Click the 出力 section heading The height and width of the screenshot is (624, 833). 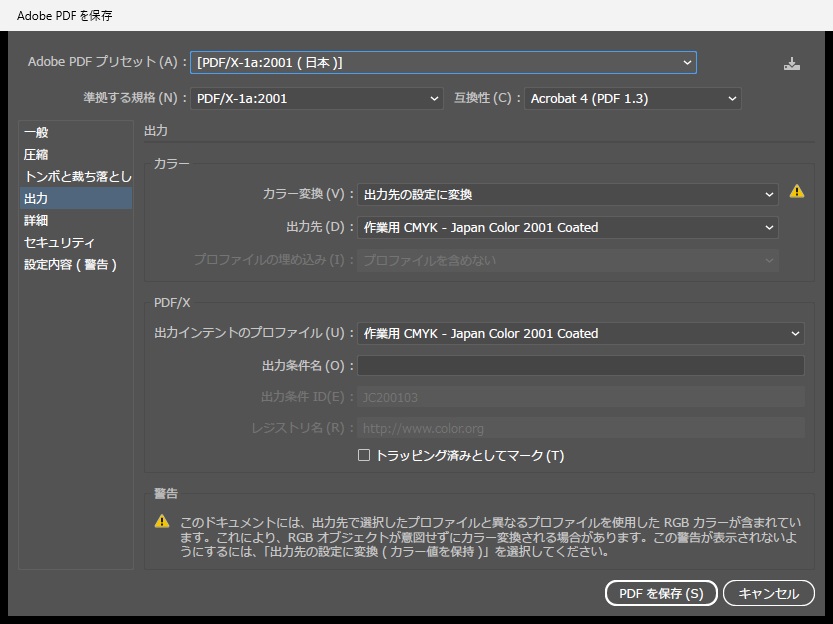pos(156,131)
